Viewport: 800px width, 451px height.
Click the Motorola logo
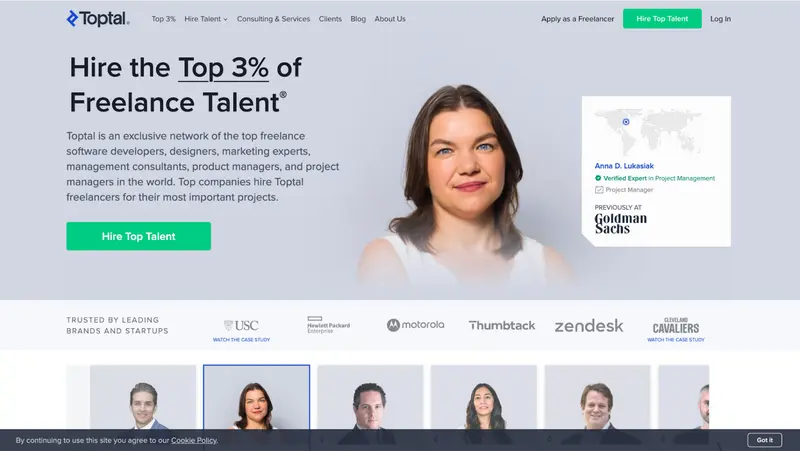click(x=415, y=324)
